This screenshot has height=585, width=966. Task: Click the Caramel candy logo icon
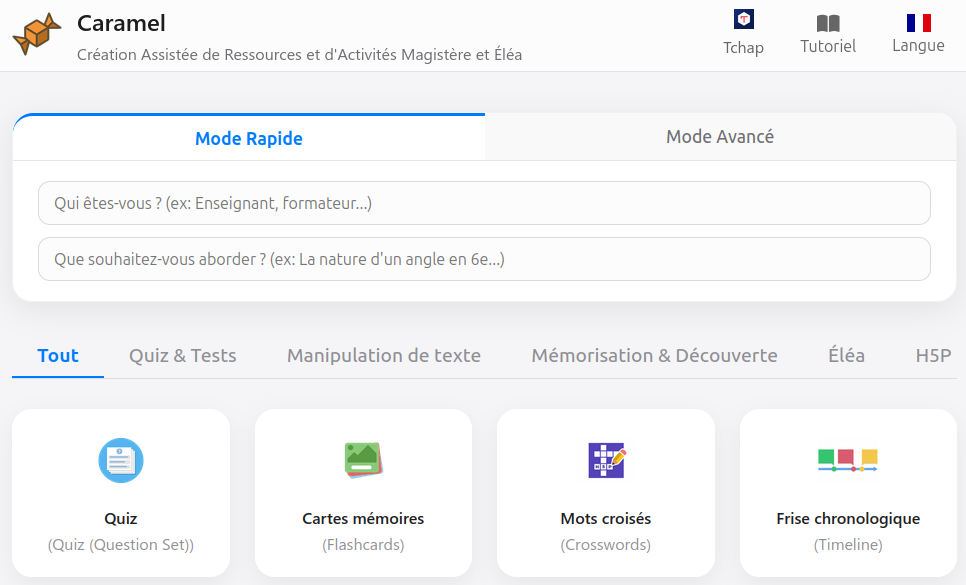point(37,35)
